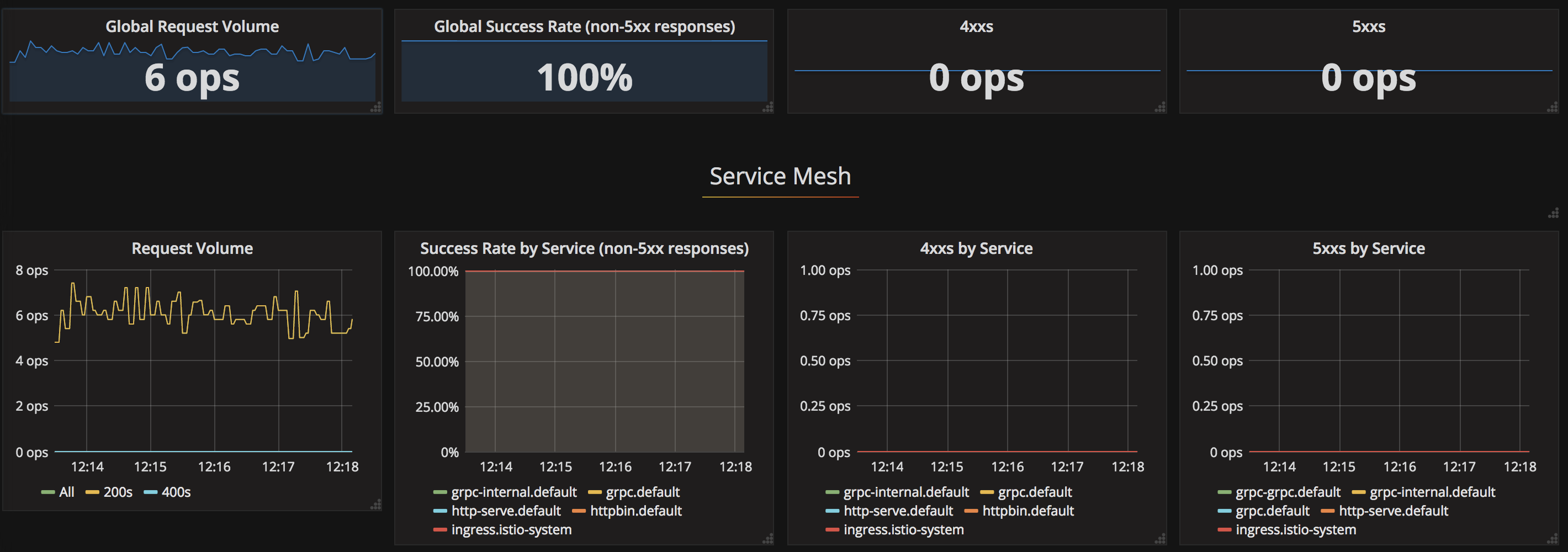Open the 4xxs by Service panel title menu
The image size is (1568, 552).
[976, 248]
